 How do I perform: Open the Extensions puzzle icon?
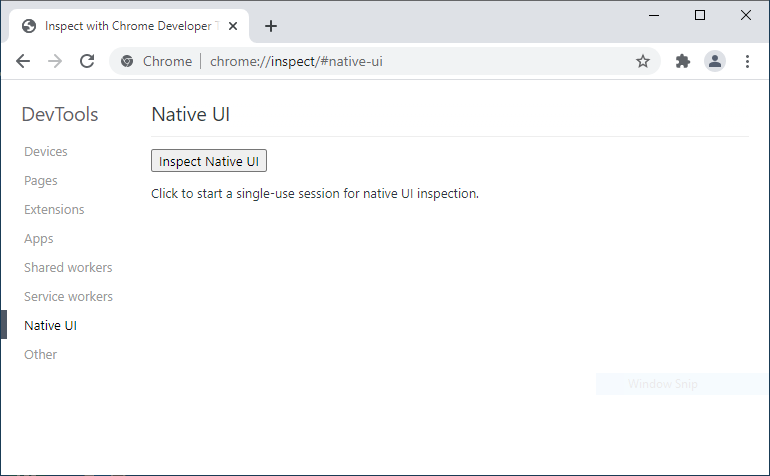(683, 61)
